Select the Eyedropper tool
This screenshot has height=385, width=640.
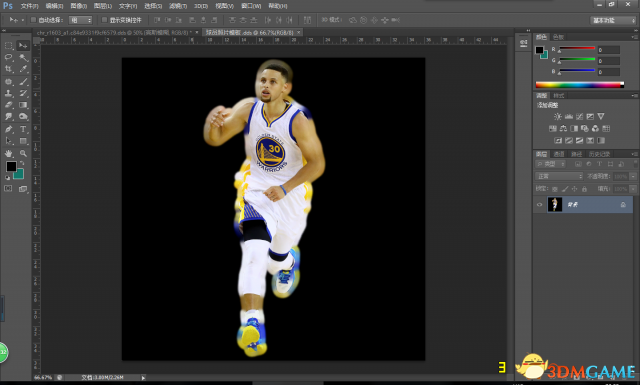pos(23,69)
